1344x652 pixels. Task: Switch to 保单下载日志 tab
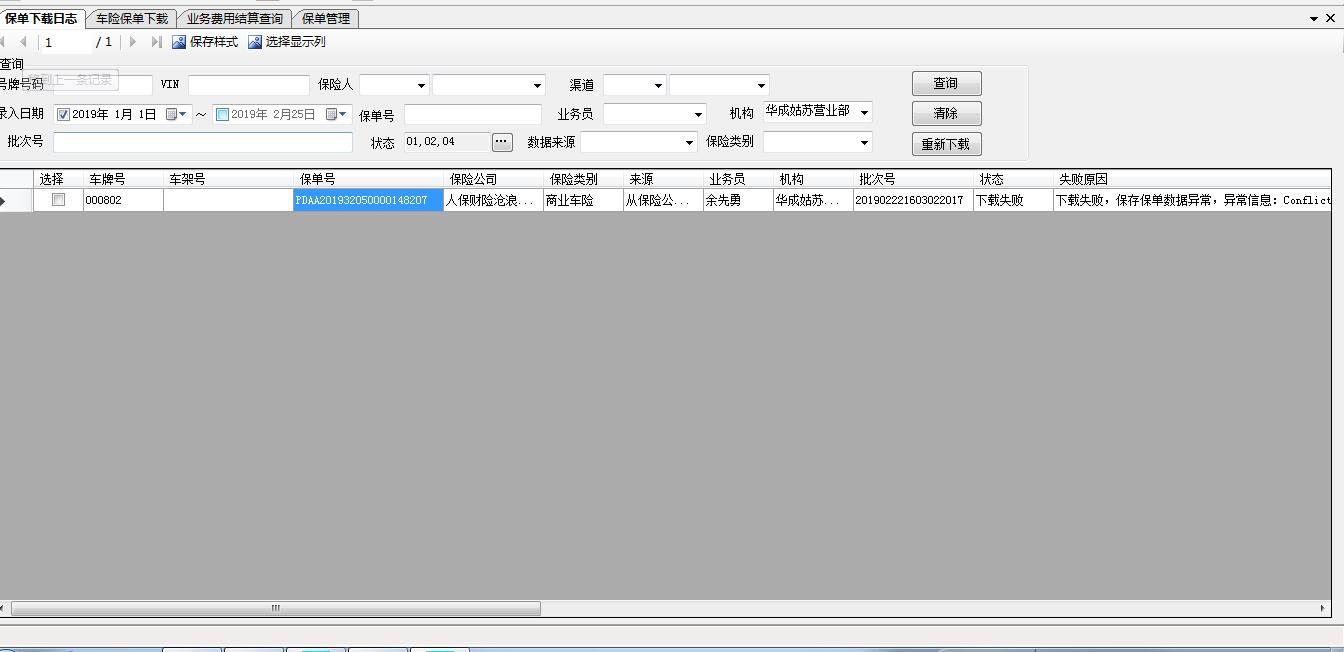pyautogui.click(x=41, y=18)
